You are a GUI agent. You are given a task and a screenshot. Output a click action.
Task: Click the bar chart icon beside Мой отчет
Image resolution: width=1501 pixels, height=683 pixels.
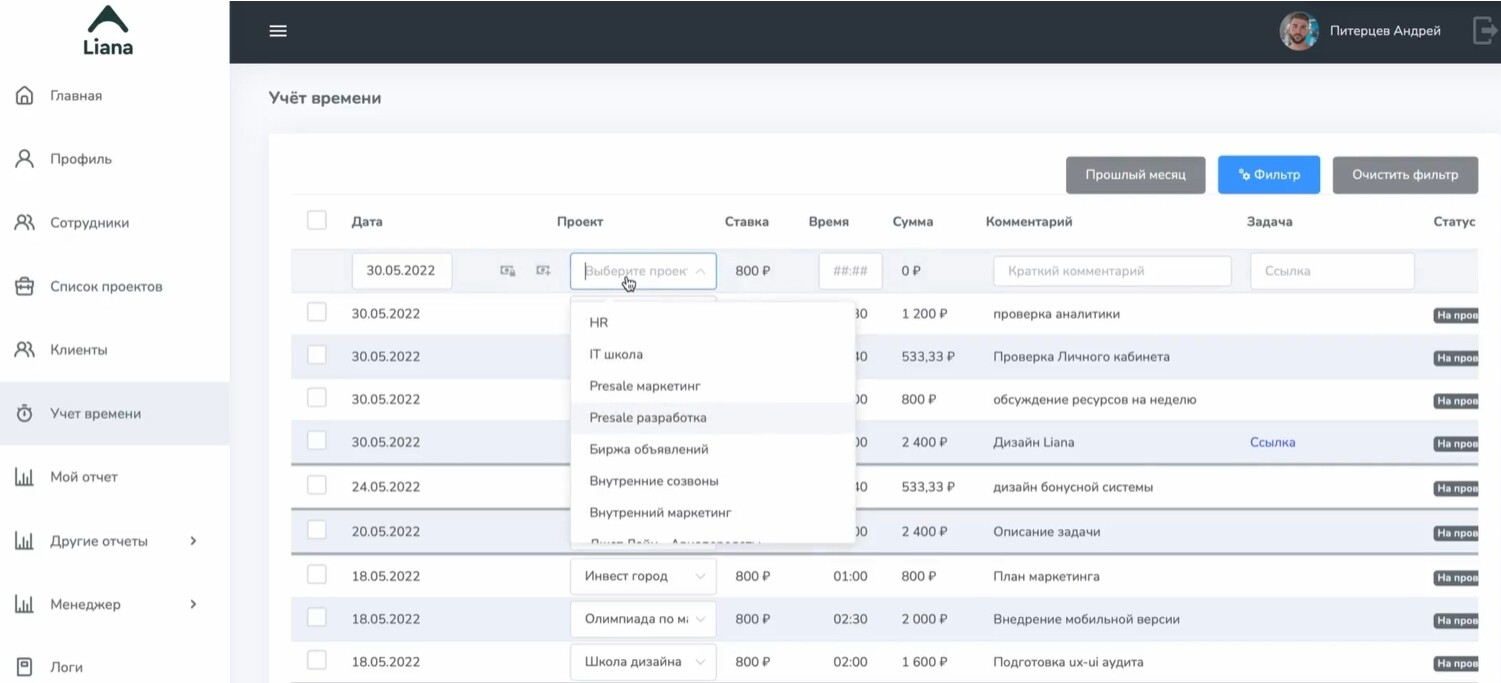pyautogui.click(x=25, y=478)
